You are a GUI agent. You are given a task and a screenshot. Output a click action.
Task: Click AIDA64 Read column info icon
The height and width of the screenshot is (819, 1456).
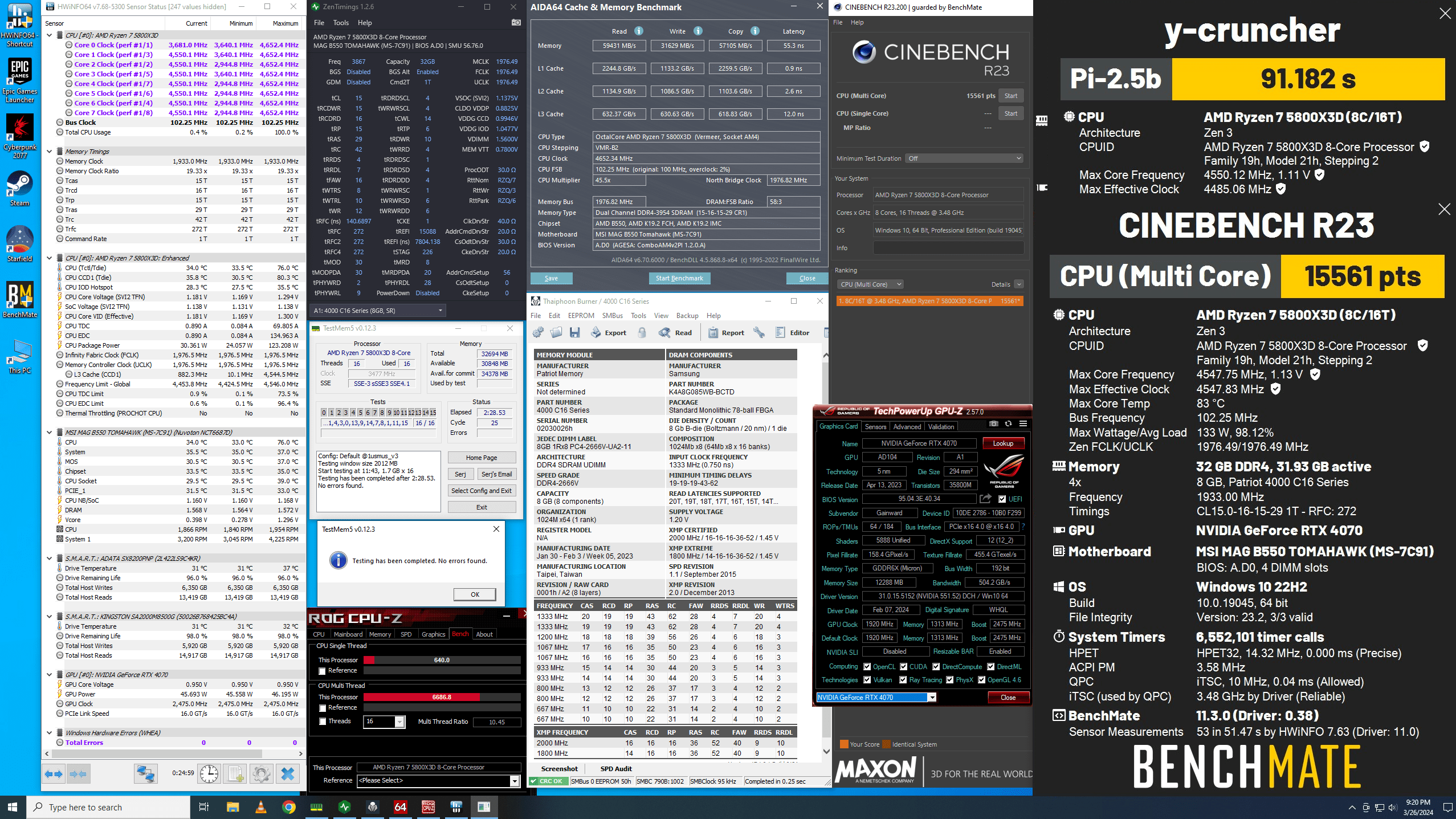pos(639,31)
